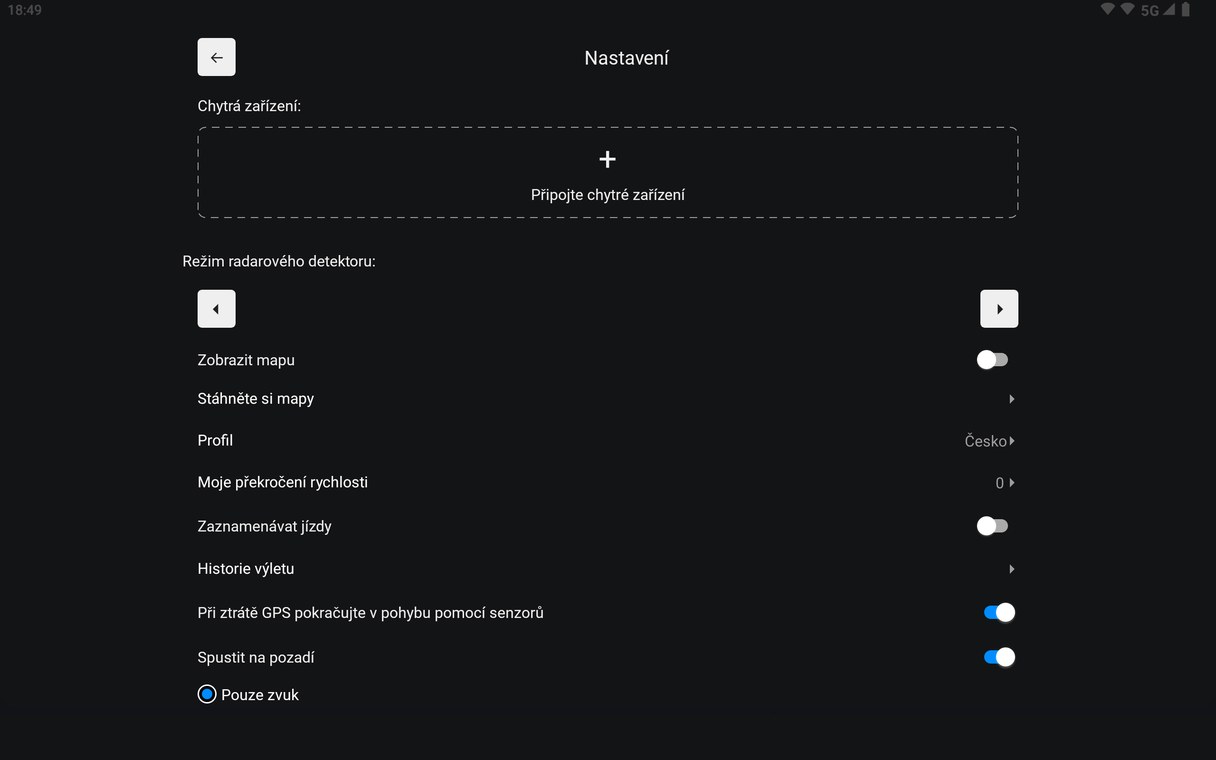Switch to previous radar detector mode

click(216, 309)
